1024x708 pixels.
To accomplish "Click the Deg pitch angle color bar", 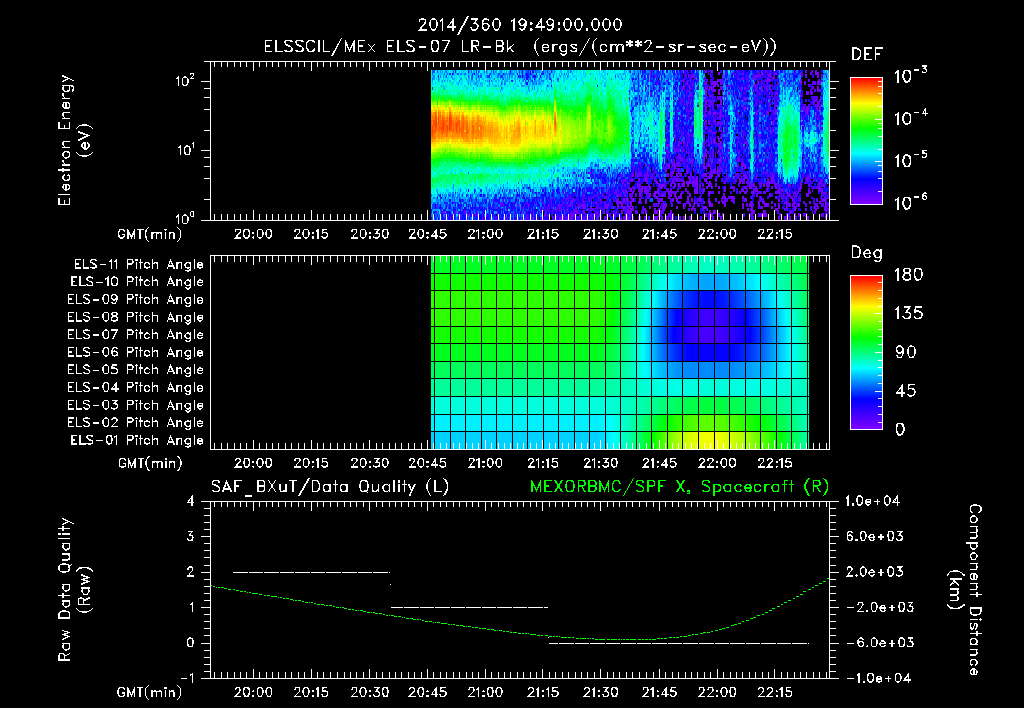I will pos(866,352).
